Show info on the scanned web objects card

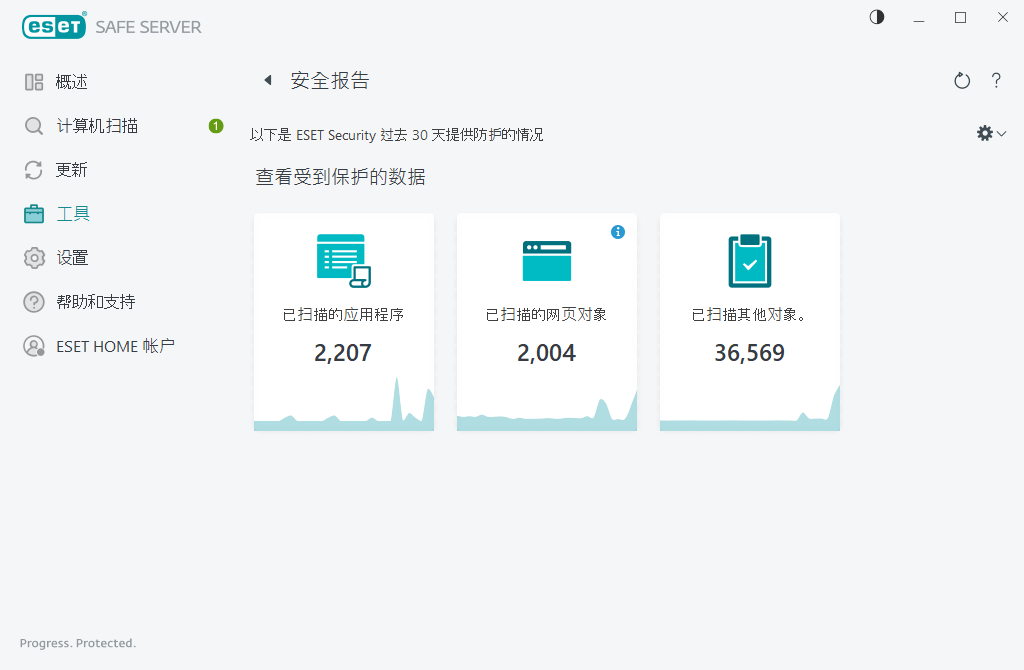tap(618, 231)
